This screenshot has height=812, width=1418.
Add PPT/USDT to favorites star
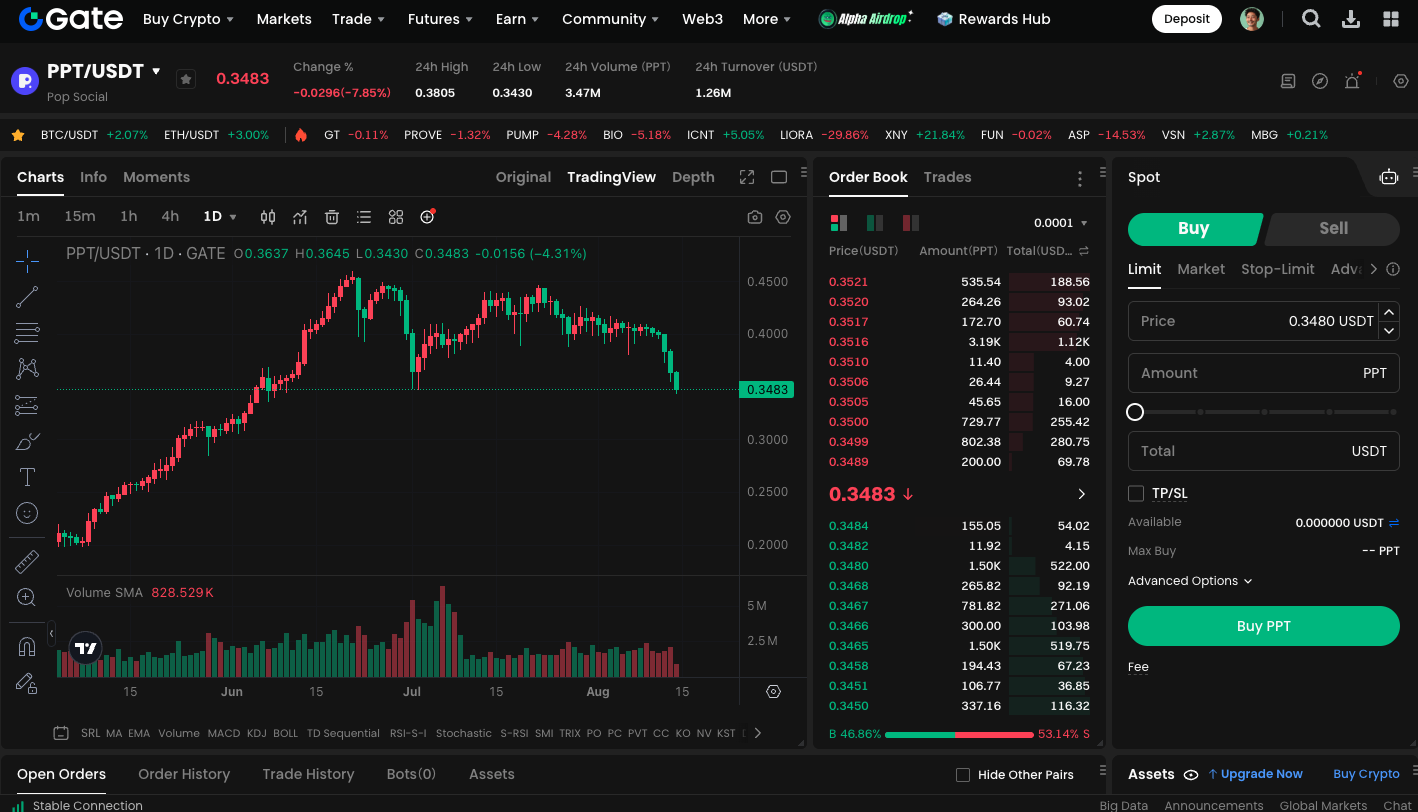tap(186, 79)
